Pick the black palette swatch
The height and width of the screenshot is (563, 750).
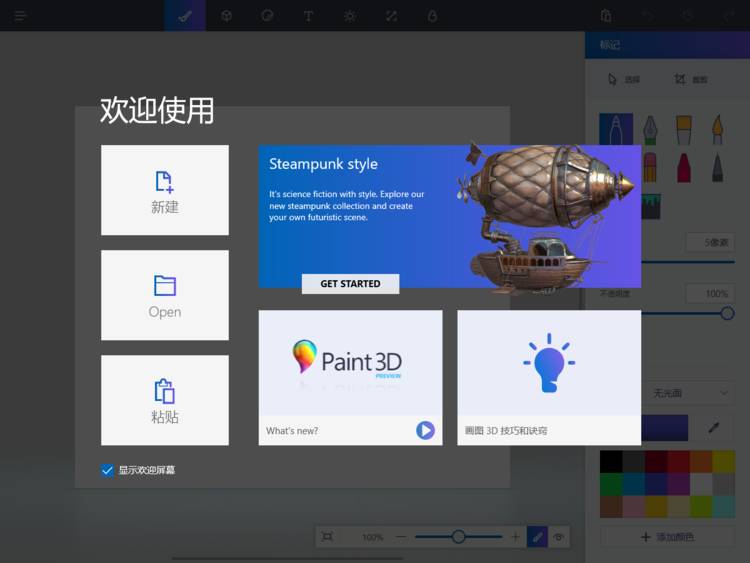[x=611, y=462]
